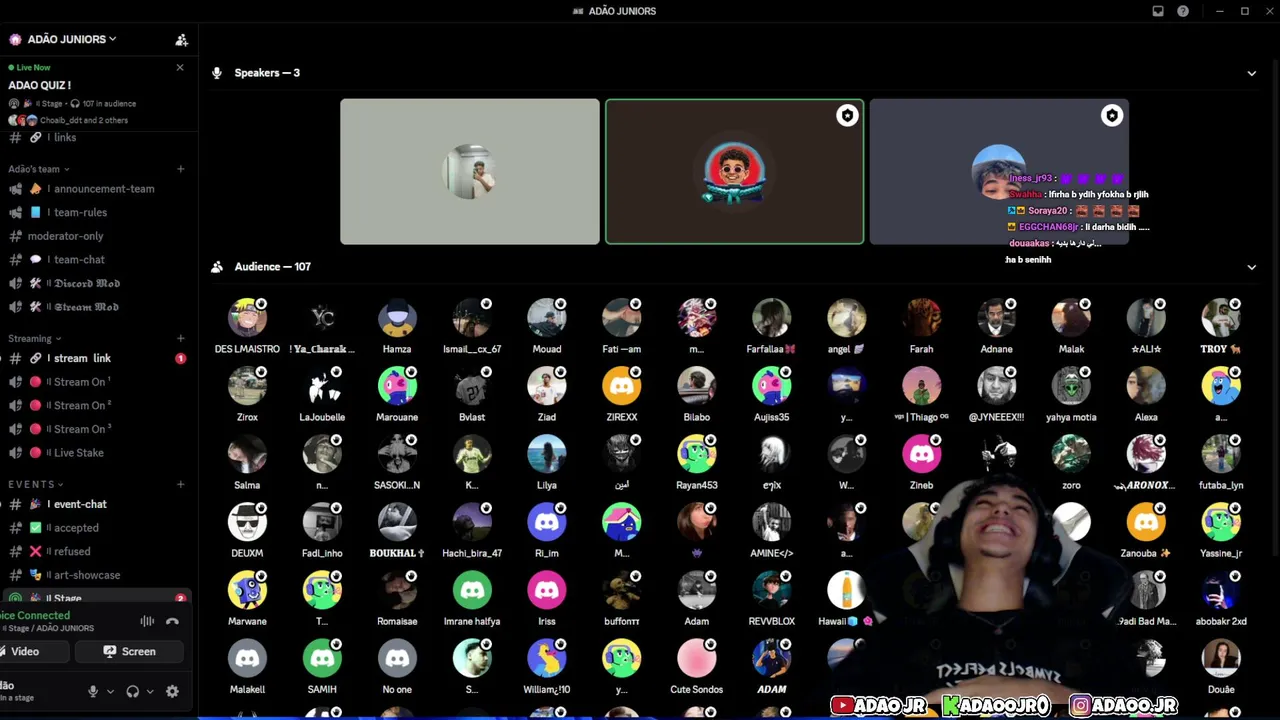Open the microphone input options arrow
This screenshot has height=720, width=1280.
coord(110,691)
